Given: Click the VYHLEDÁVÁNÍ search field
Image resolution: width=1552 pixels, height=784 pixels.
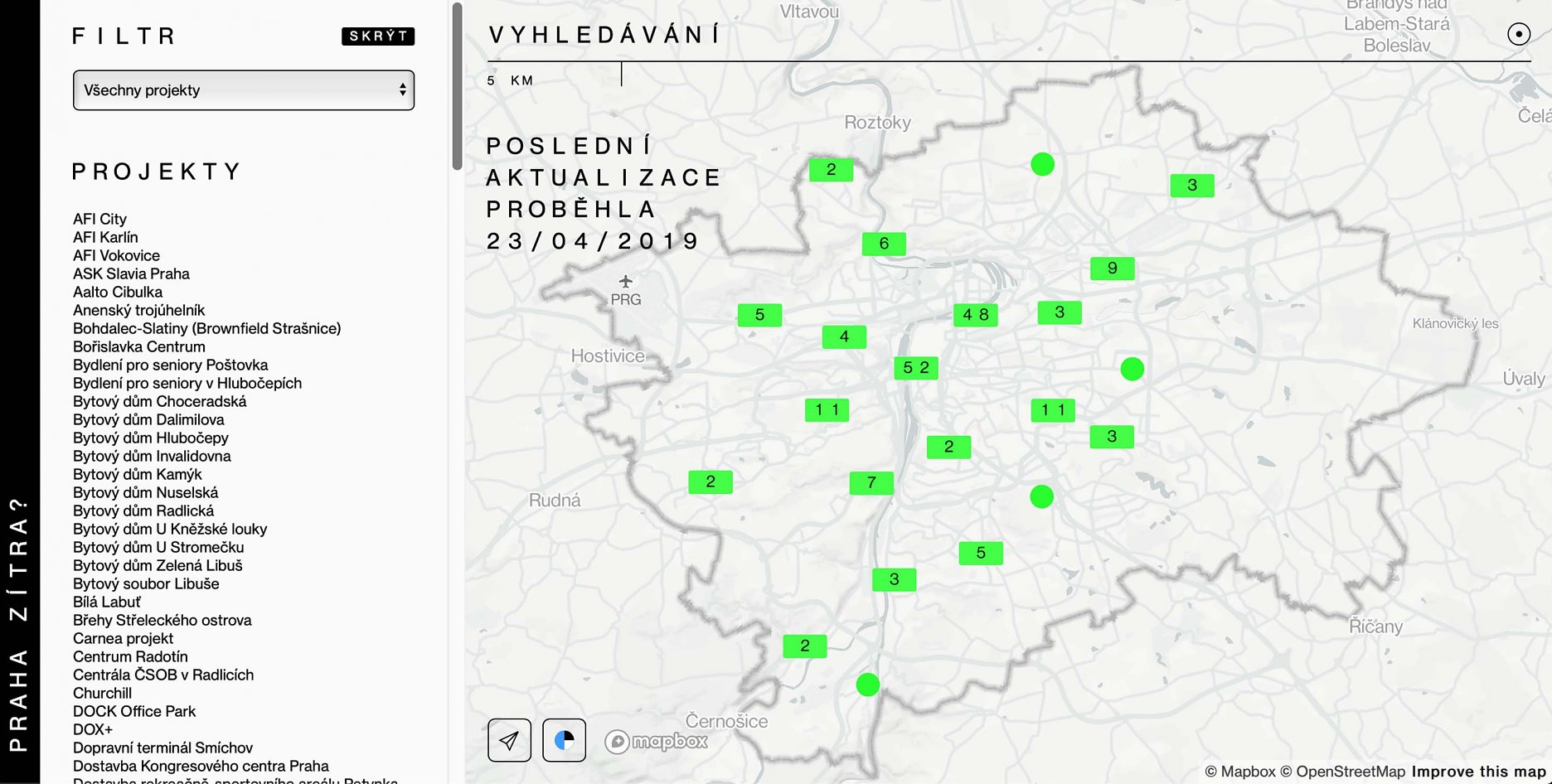Looking at the screenshot, I should tap(995, 35).
